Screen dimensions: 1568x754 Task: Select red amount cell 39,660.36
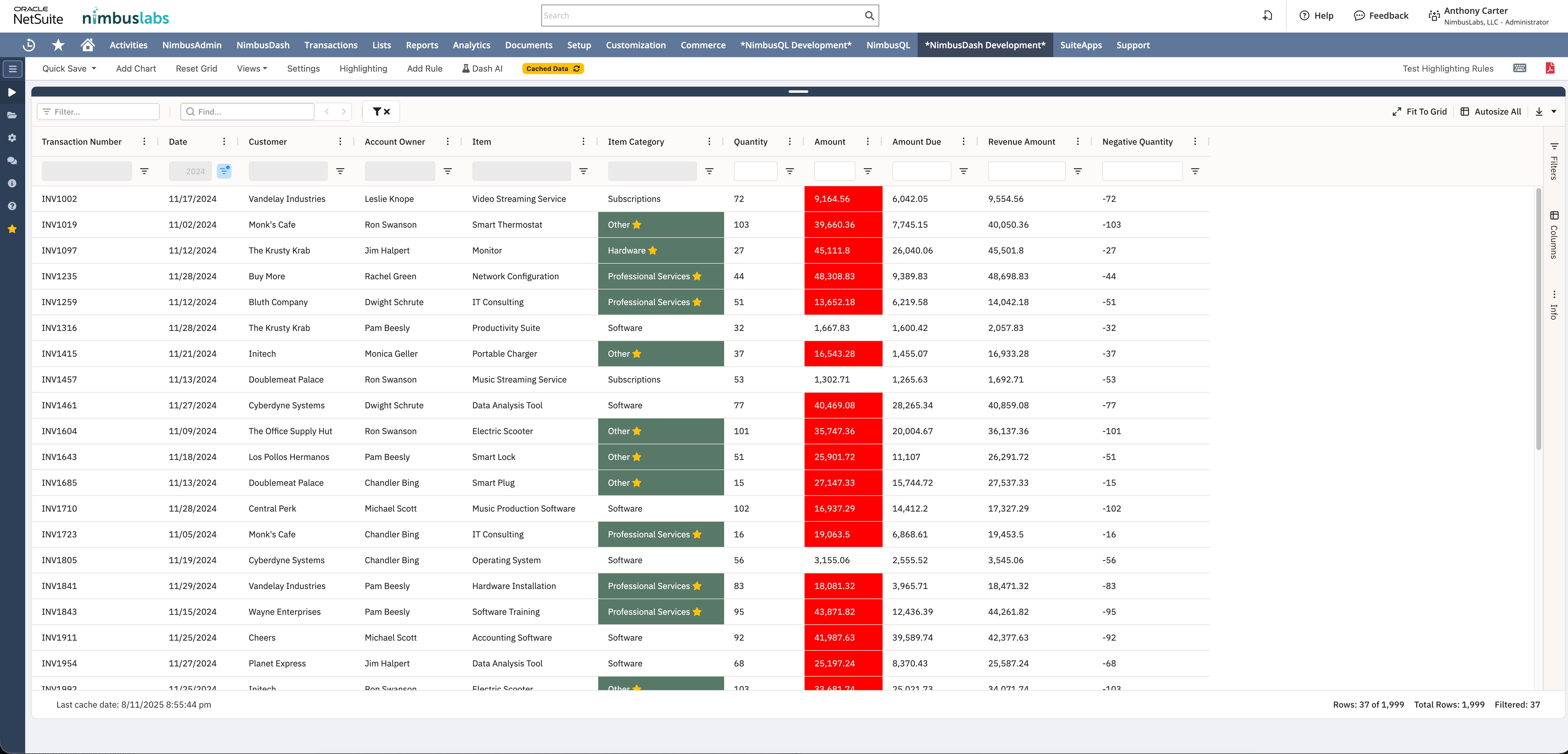click(843, 225)
